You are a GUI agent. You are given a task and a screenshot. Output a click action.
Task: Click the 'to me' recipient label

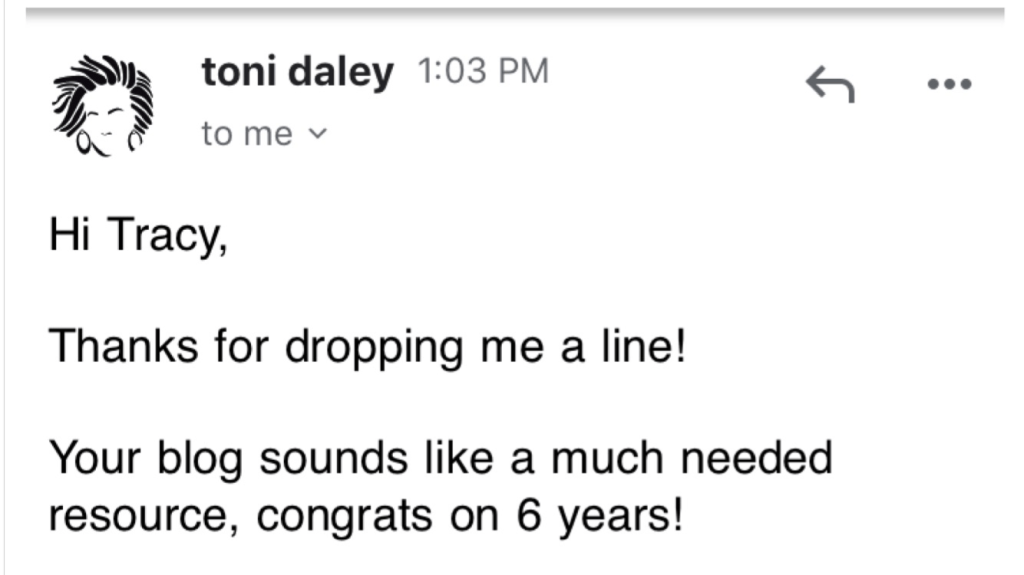click(246, 133)
